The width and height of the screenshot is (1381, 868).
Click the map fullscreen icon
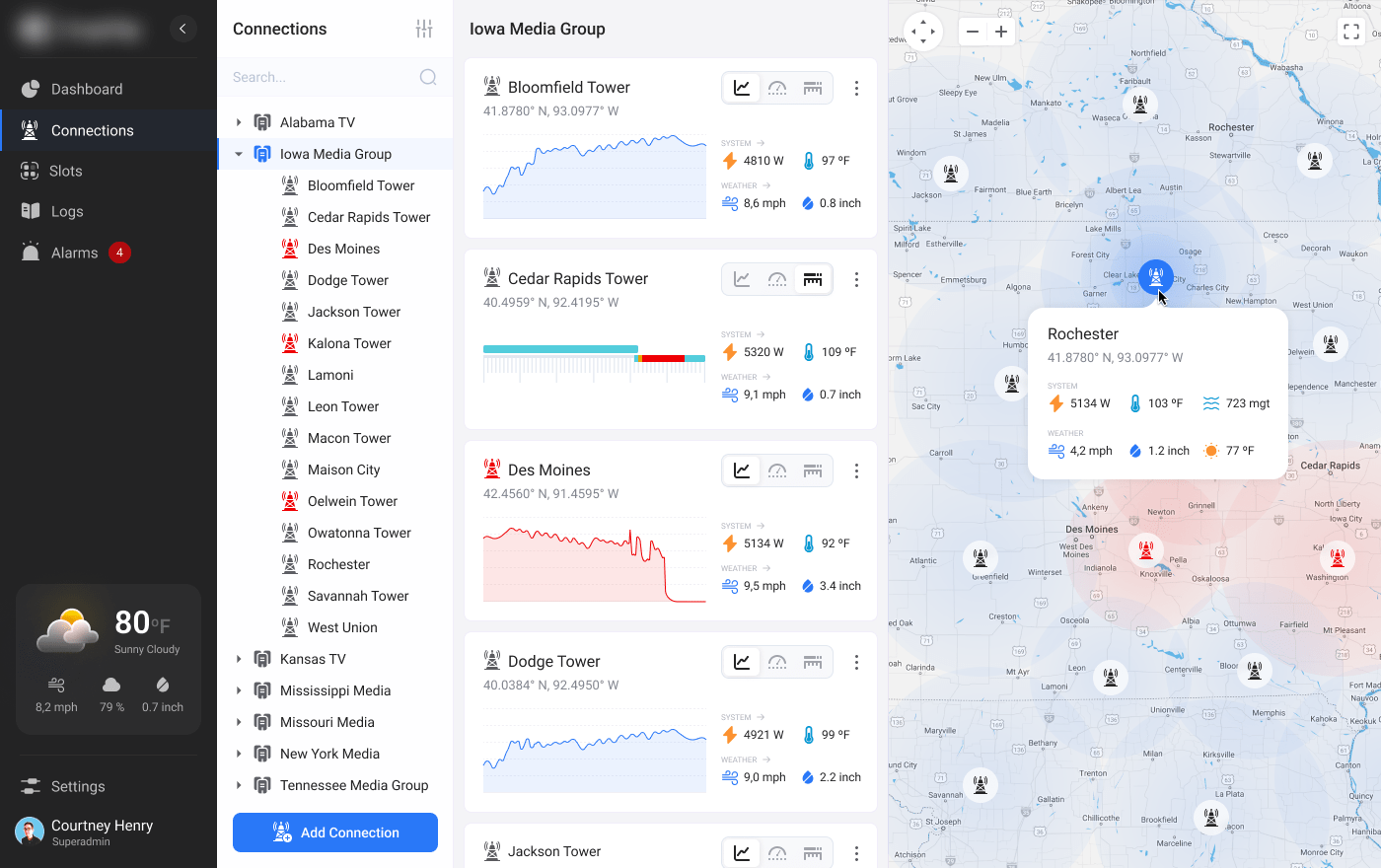[x=1351, y=32]
